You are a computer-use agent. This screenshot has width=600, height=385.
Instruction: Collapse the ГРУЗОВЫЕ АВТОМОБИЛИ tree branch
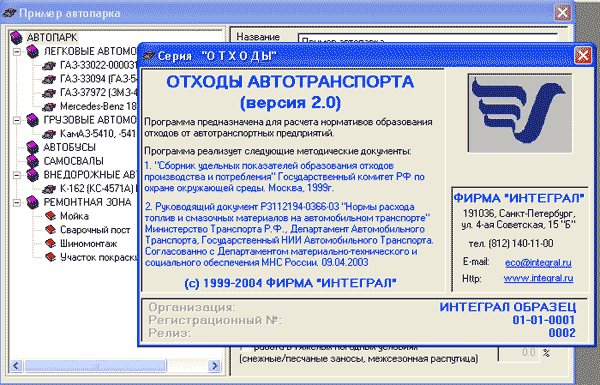tap(17, 120)
